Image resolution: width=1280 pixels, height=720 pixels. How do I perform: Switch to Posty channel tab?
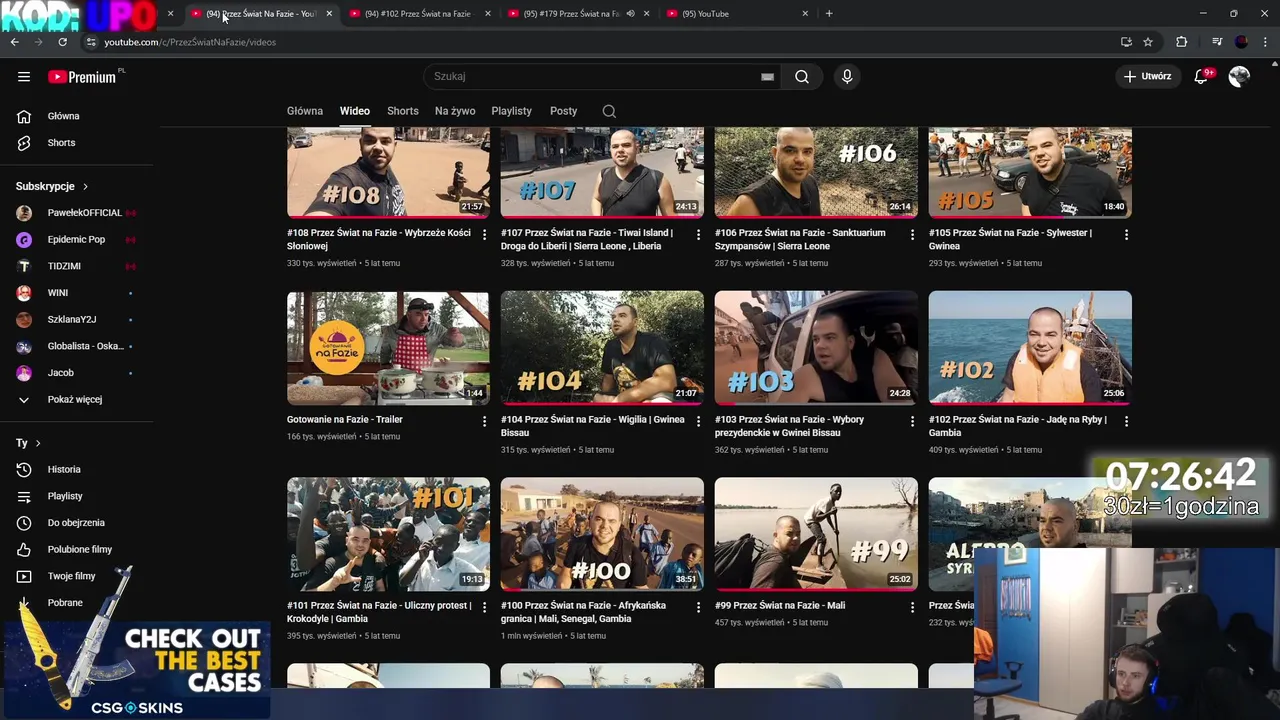pos(564,111)
